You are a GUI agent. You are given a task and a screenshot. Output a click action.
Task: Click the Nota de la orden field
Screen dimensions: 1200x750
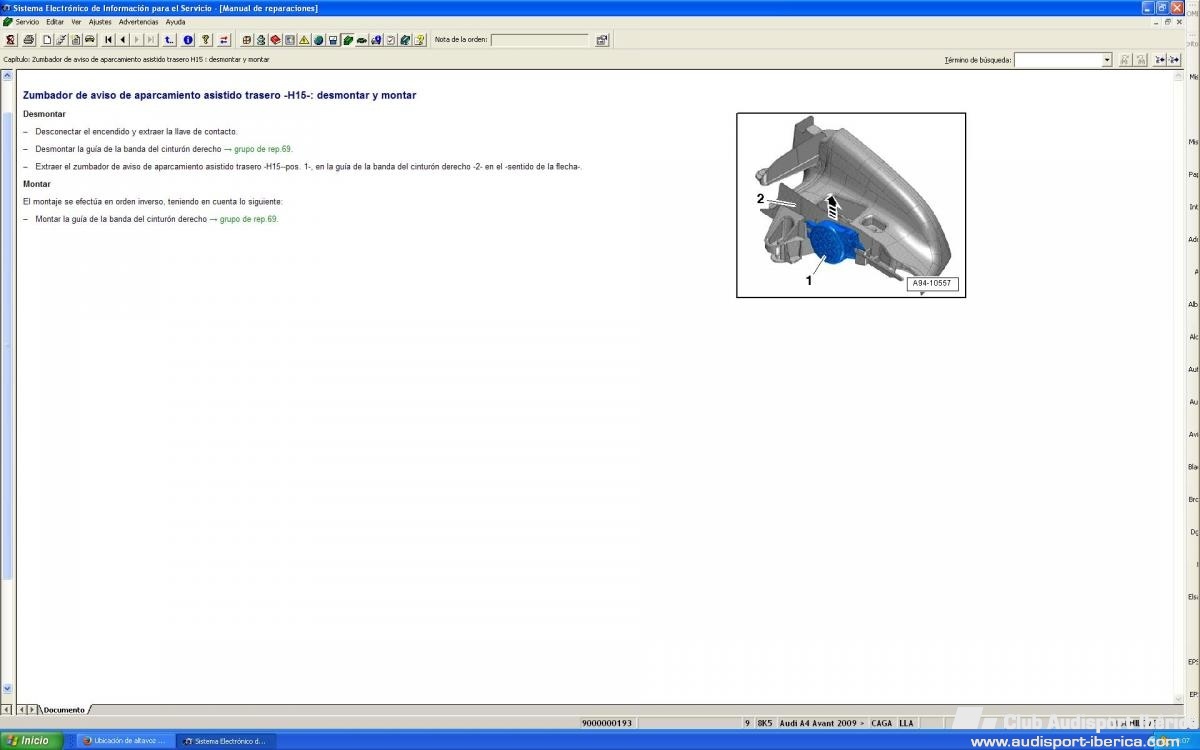click(x=540, y=40)
